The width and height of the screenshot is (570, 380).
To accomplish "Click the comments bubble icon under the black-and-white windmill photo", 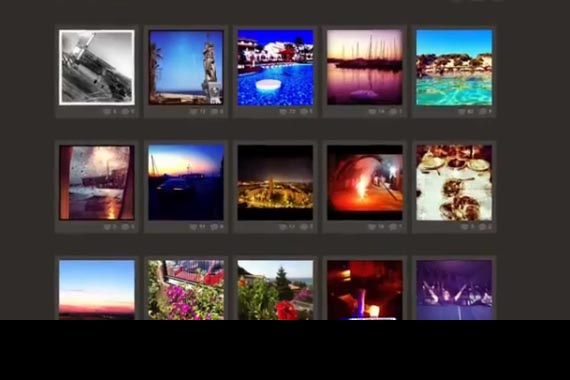I will point(125,112).
